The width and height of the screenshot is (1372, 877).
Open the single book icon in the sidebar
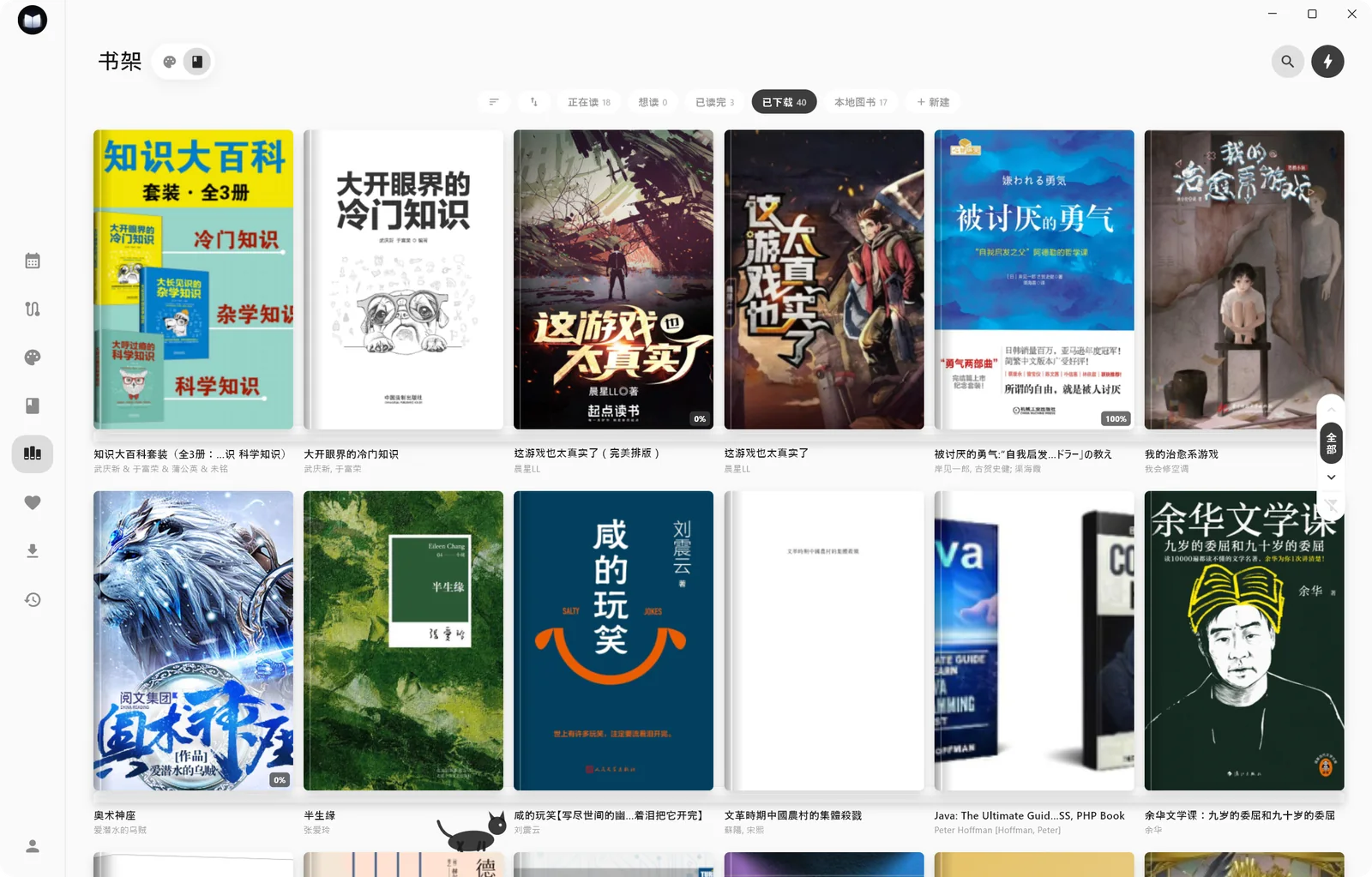tap(33, 405)
